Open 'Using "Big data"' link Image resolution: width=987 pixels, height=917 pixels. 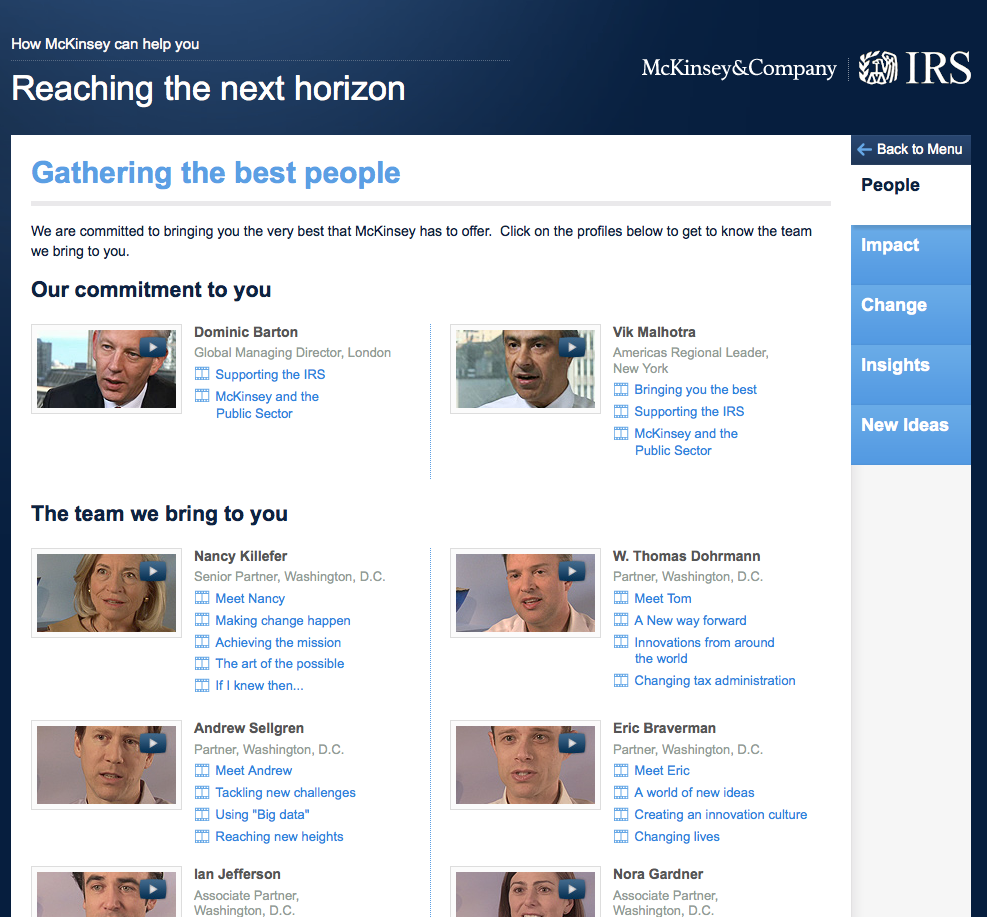(x=262, y=814)
